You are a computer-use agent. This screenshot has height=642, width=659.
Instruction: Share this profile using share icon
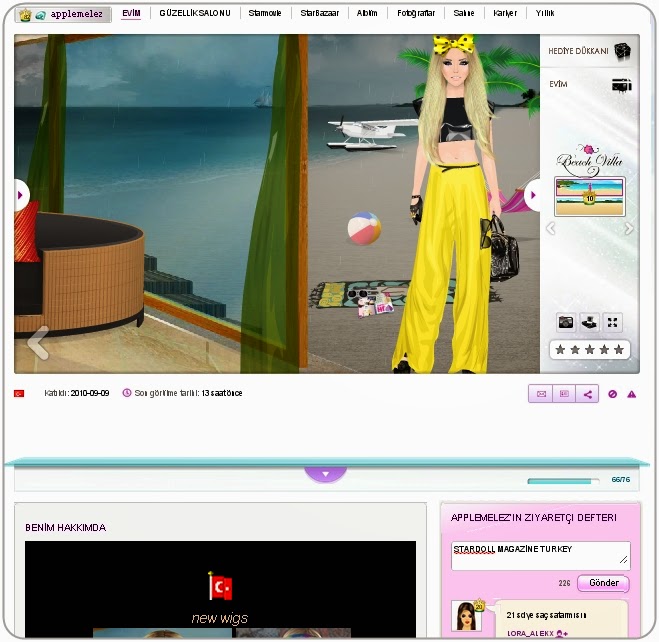pyautogui.click(x=587, y=394)
